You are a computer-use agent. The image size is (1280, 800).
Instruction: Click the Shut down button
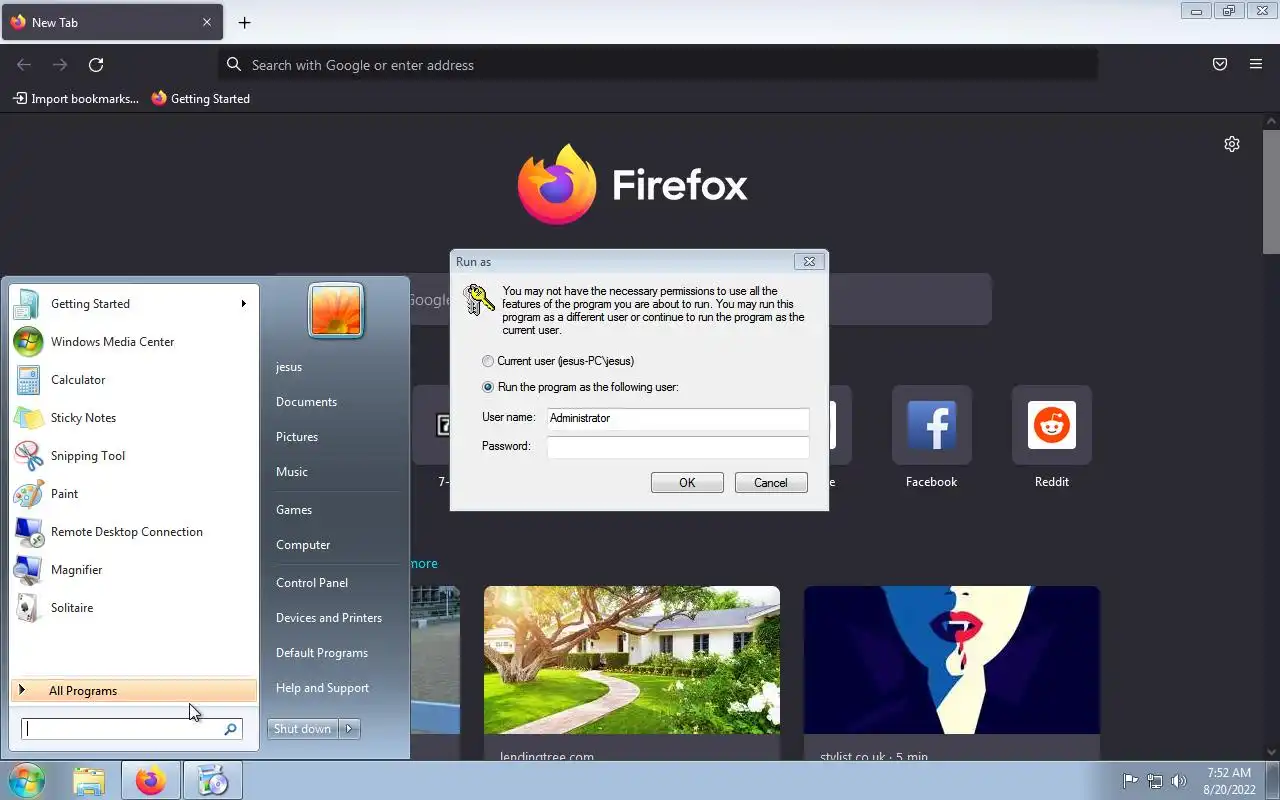(x=303, y=729)
